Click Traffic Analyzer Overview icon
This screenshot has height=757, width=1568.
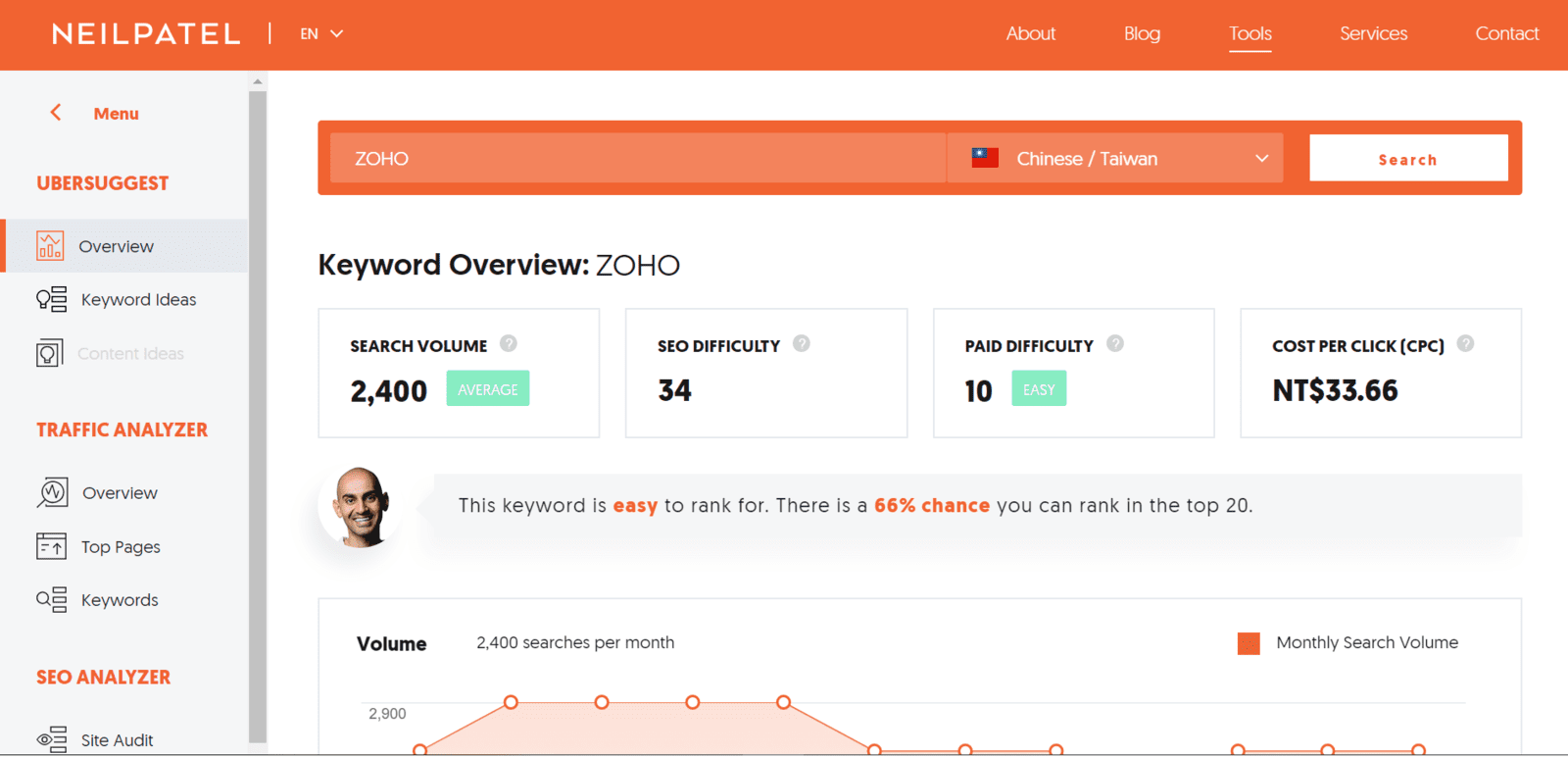click(52, 492)
